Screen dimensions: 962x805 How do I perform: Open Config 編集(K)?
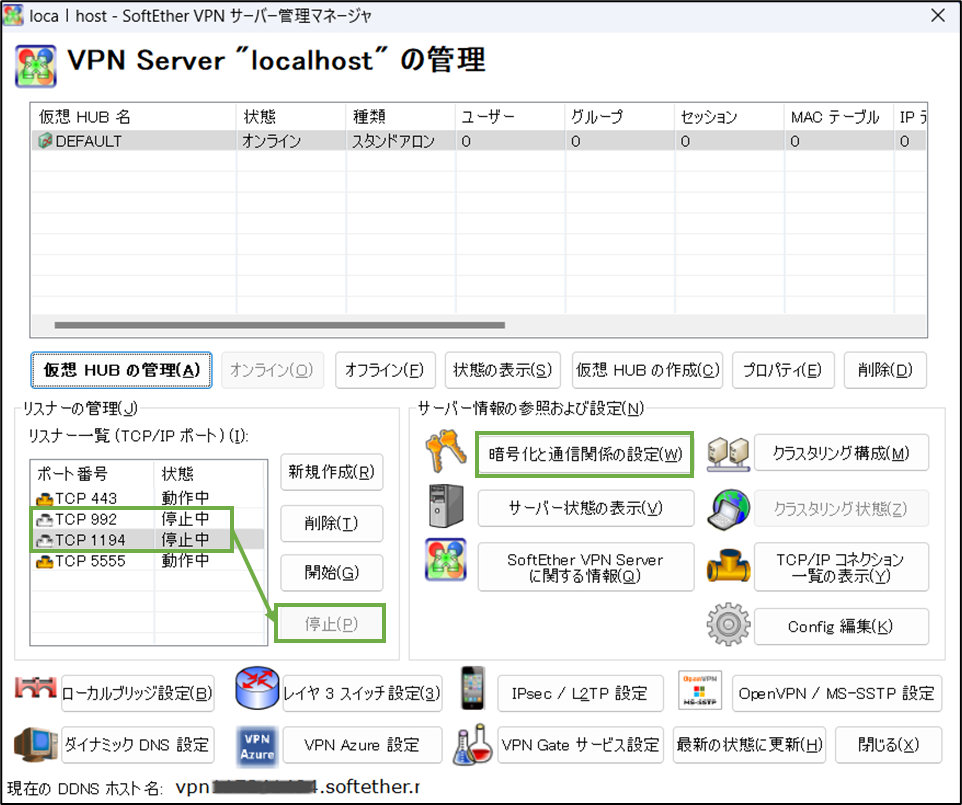point(841,626)
